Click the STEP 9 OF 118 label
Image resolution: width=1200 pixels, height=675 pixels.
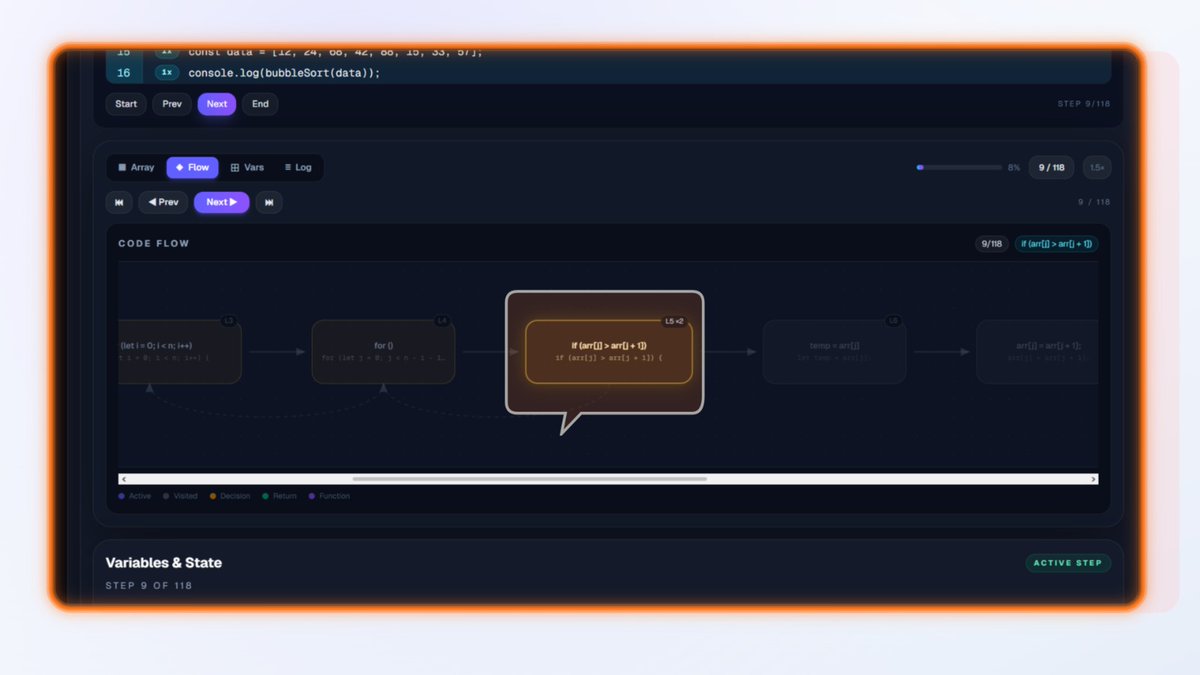(x=149, y=586)
